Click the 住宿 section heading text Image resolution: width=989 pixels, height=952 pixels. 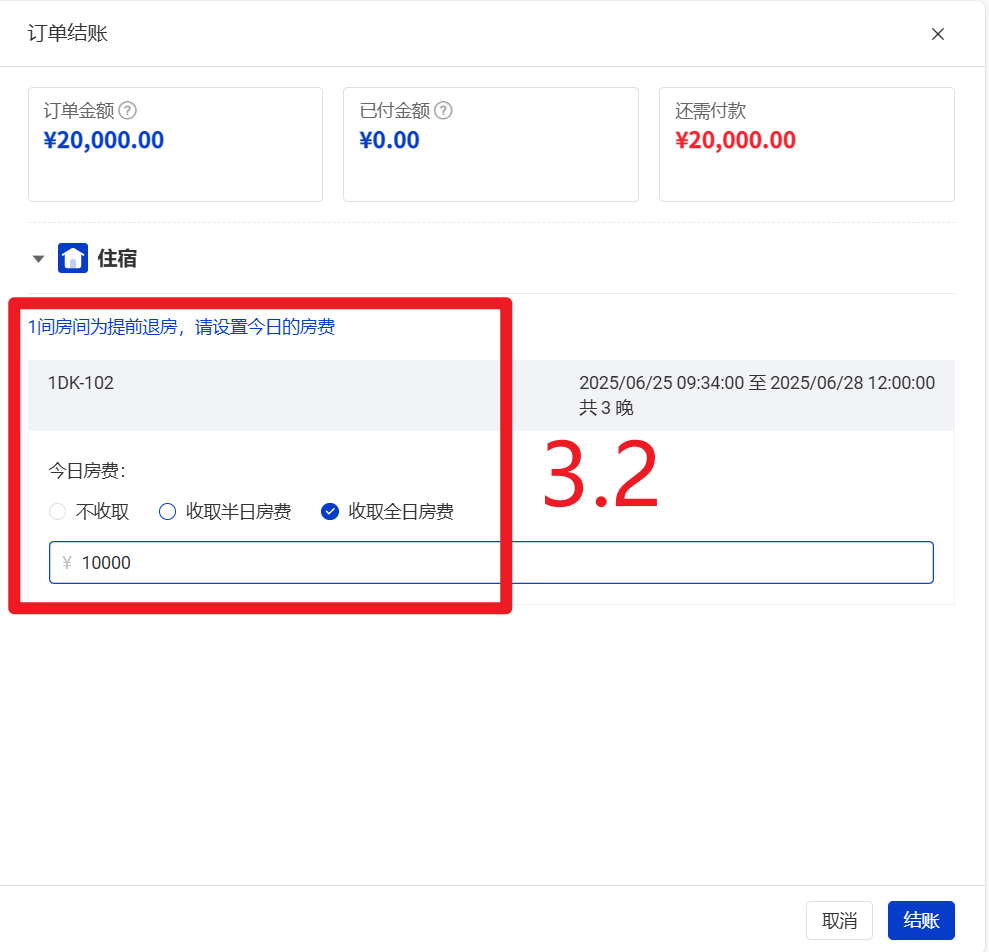click(x=117, y=259)
